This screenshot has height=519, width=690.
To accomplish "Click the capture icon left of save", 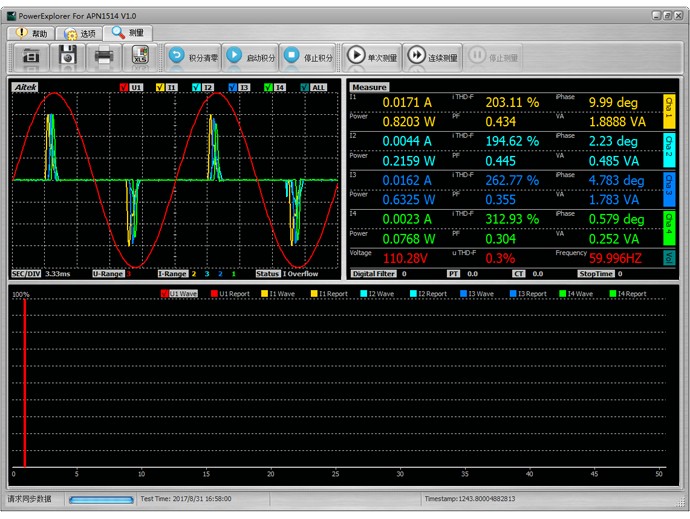I will tap(30, 57).
